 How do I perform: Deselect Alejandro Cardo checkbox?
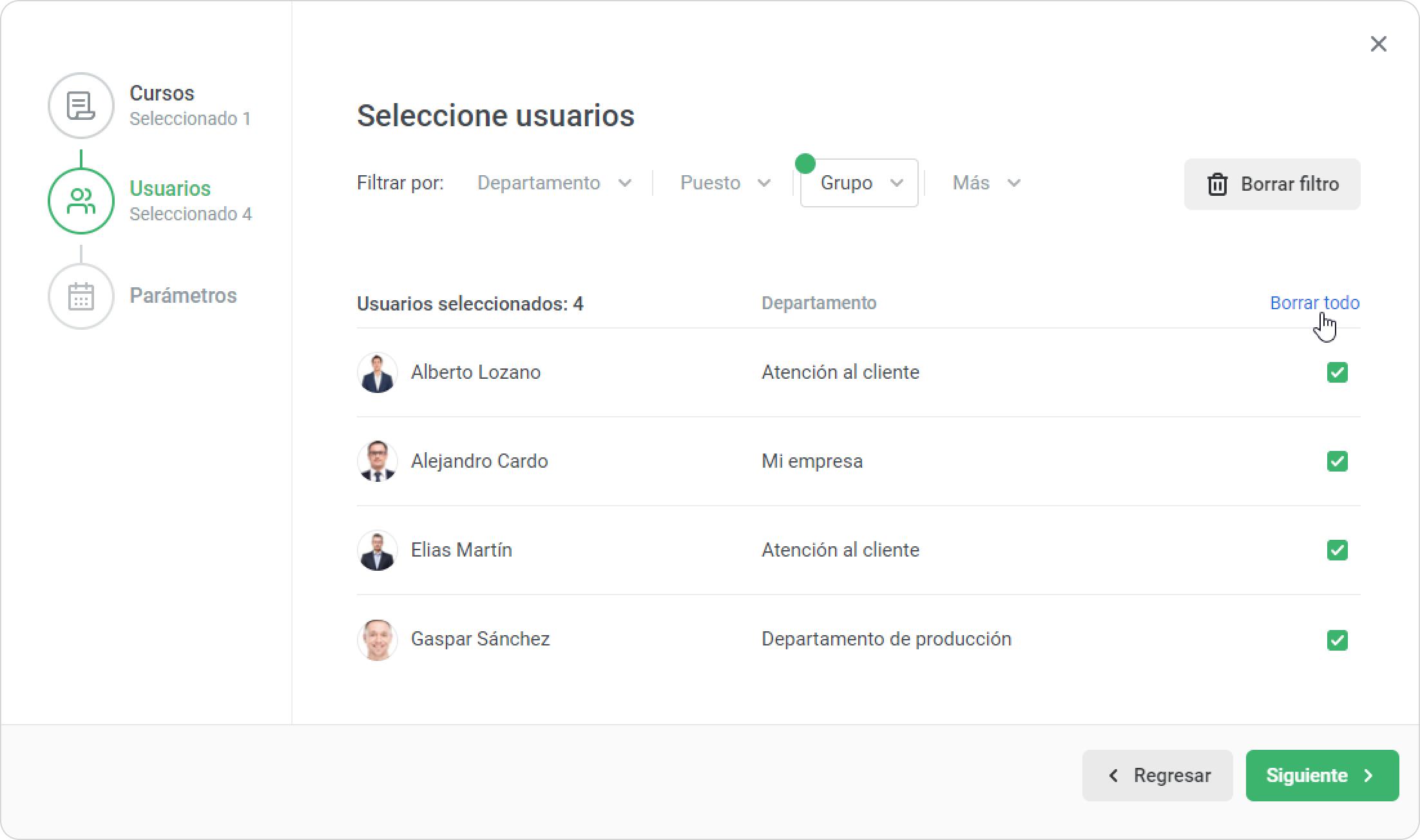(x=1337, y=461)
